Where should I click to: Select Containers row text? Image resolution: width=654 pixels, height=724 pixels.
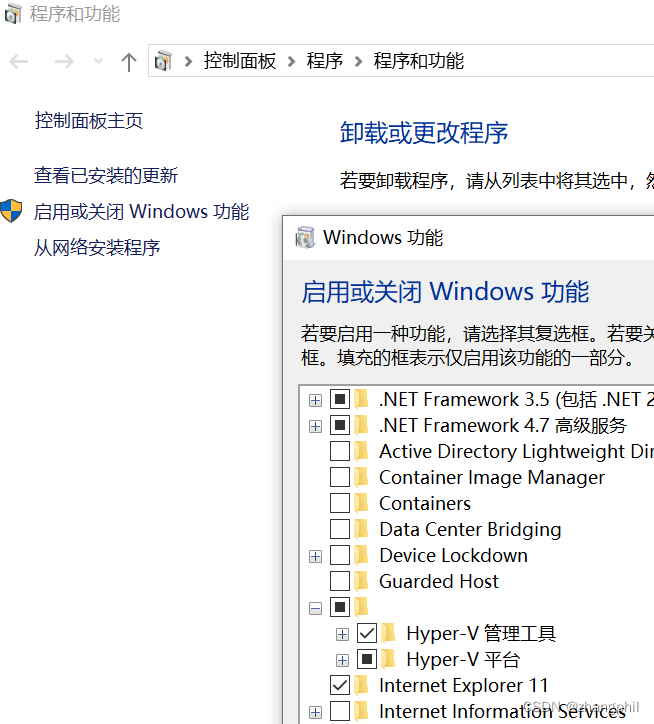click(425, 503)
